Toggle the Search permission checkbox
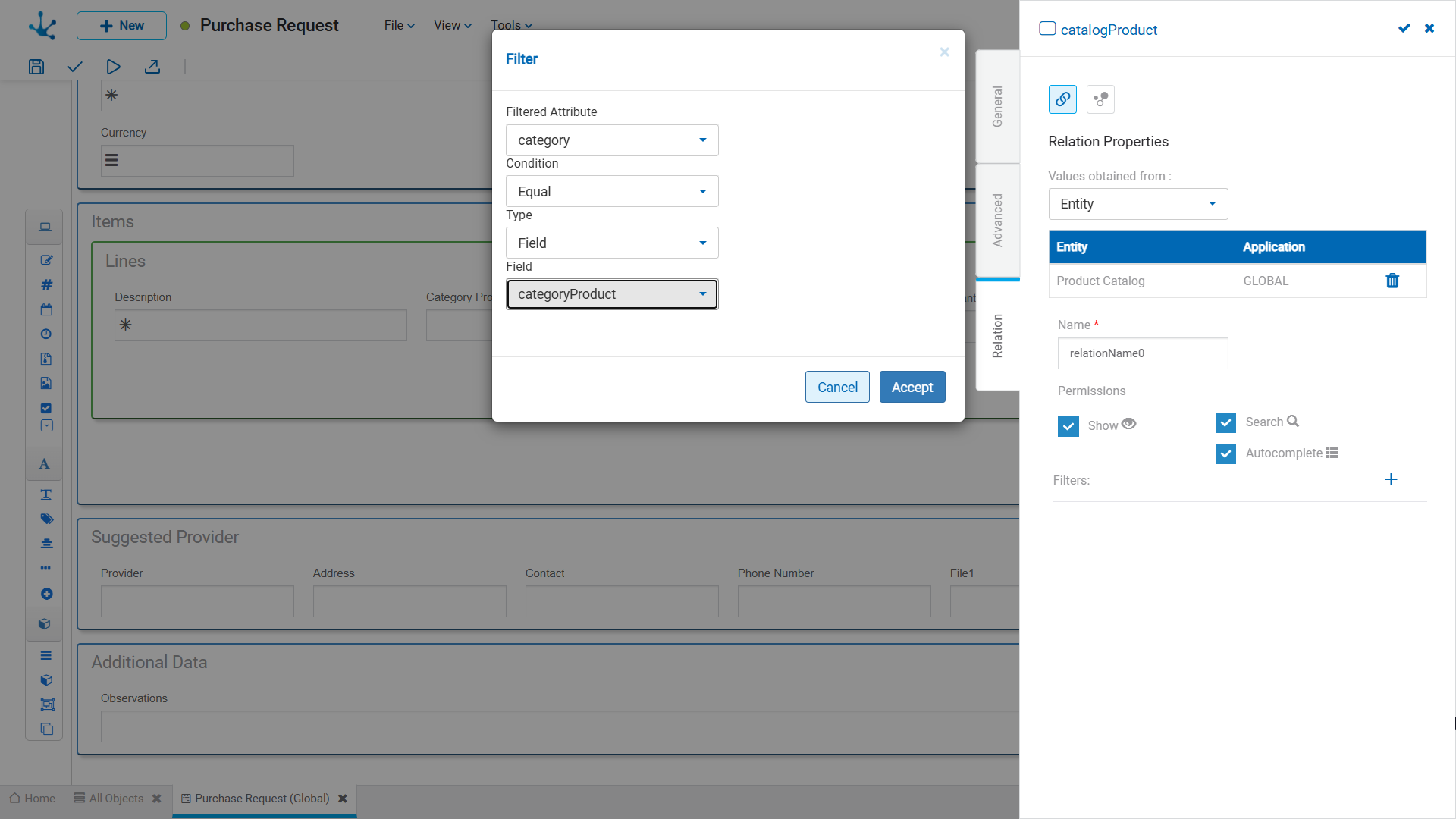This screenshot has height=819, width=1456. pyautogui.click(x=1225, y=422)
